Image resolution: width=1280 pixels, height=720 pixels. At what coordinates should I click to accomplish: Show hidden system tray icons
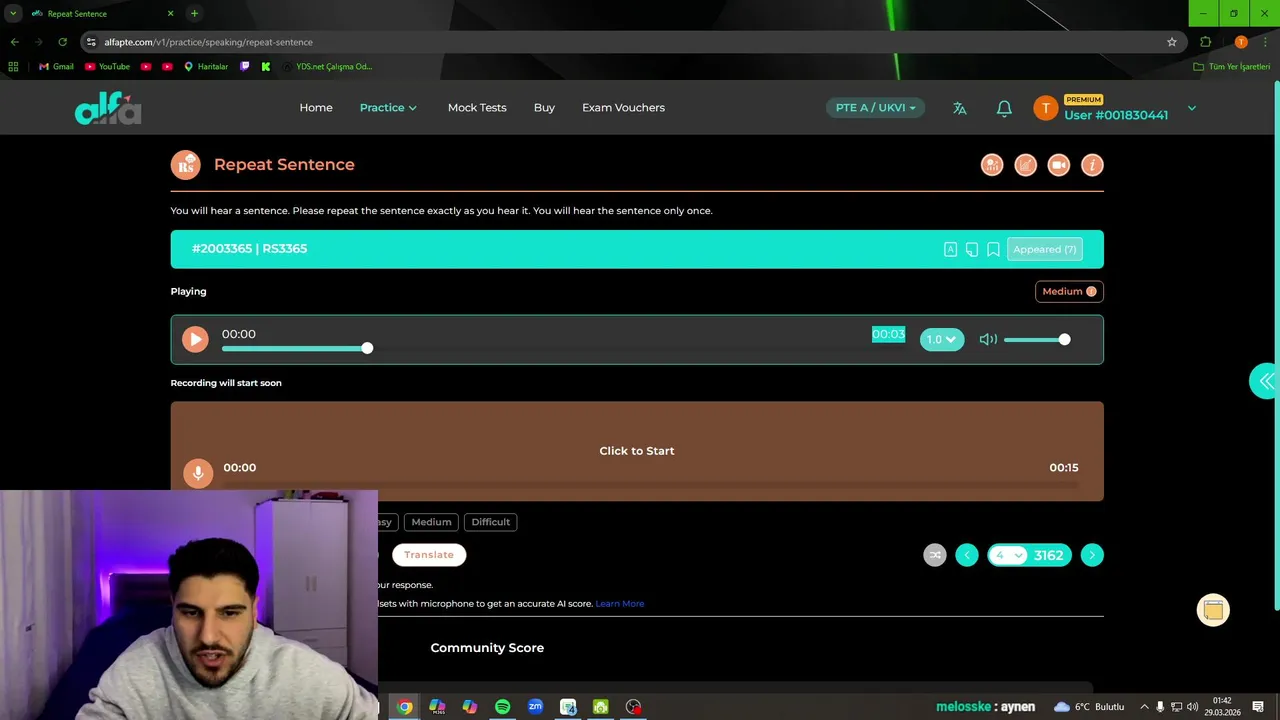pos(1144,707)
